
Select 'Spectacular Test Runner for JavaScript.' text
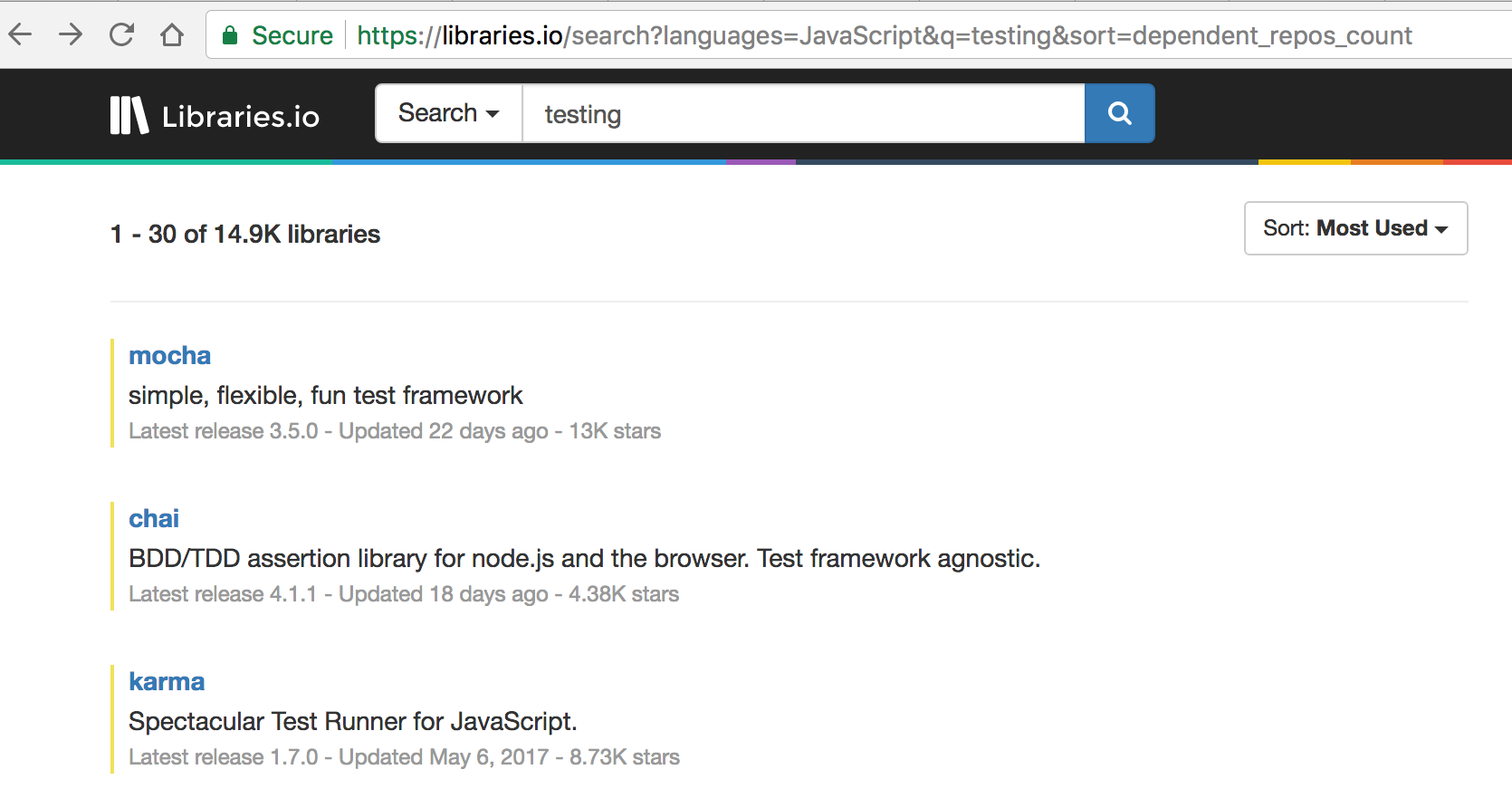point(353,721)
